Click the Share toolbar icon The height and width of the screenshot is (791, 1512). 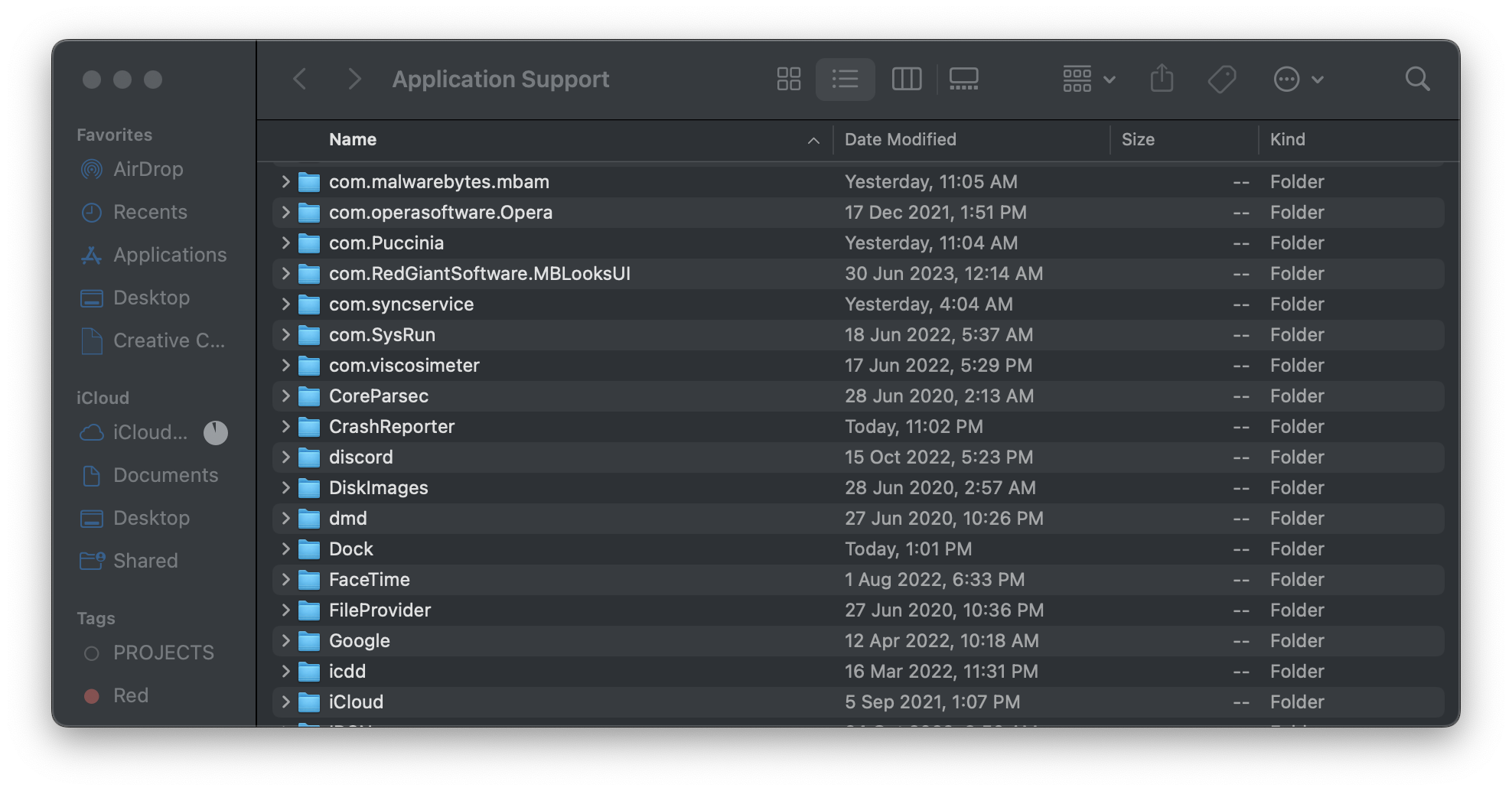click(x=1162, y=78)
